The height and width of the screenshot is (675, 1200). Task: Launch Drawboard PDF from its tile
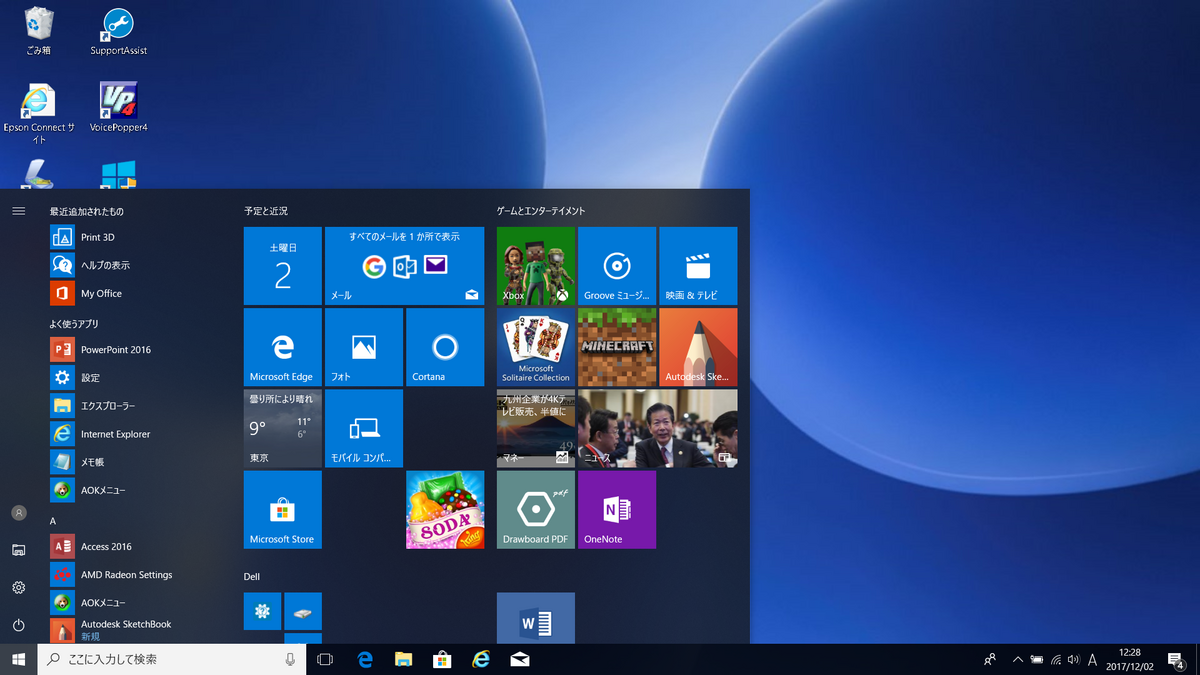coord(535,510)
